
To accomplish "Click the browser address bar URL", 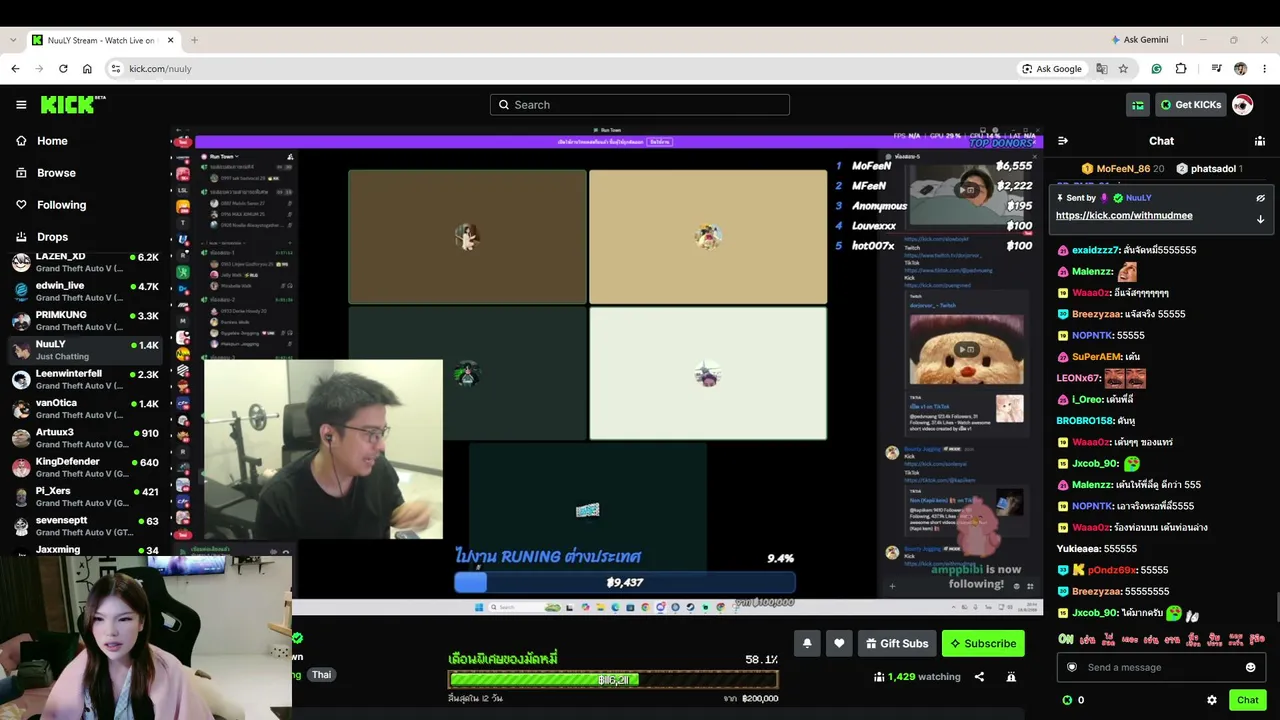I will click(x=160, y=69).
